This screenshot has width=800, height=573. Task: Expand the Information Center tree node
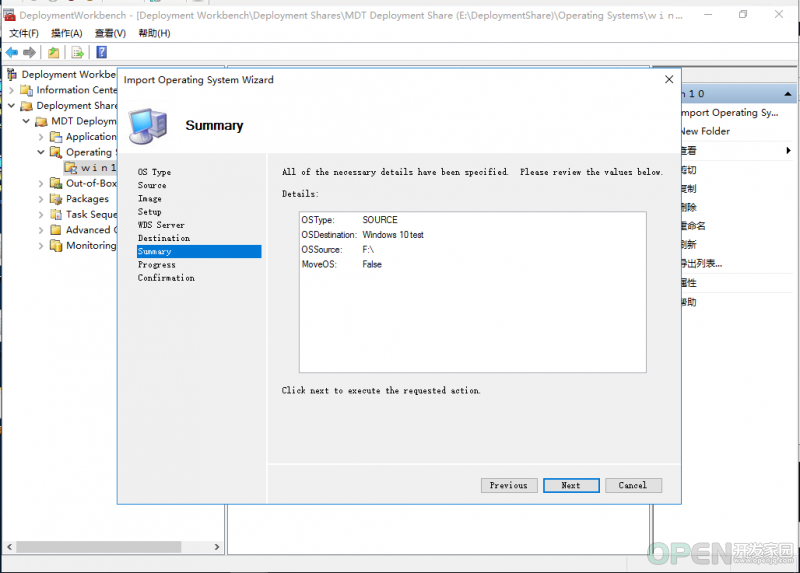pyautogui.click(x=11, y=90)
